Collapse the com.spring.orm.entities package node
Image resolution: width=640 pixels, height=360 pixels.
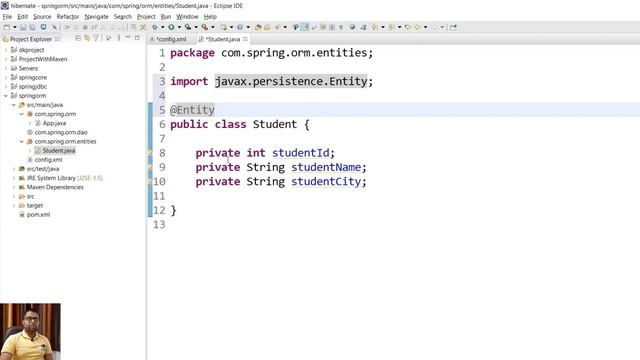pos(22,142)
